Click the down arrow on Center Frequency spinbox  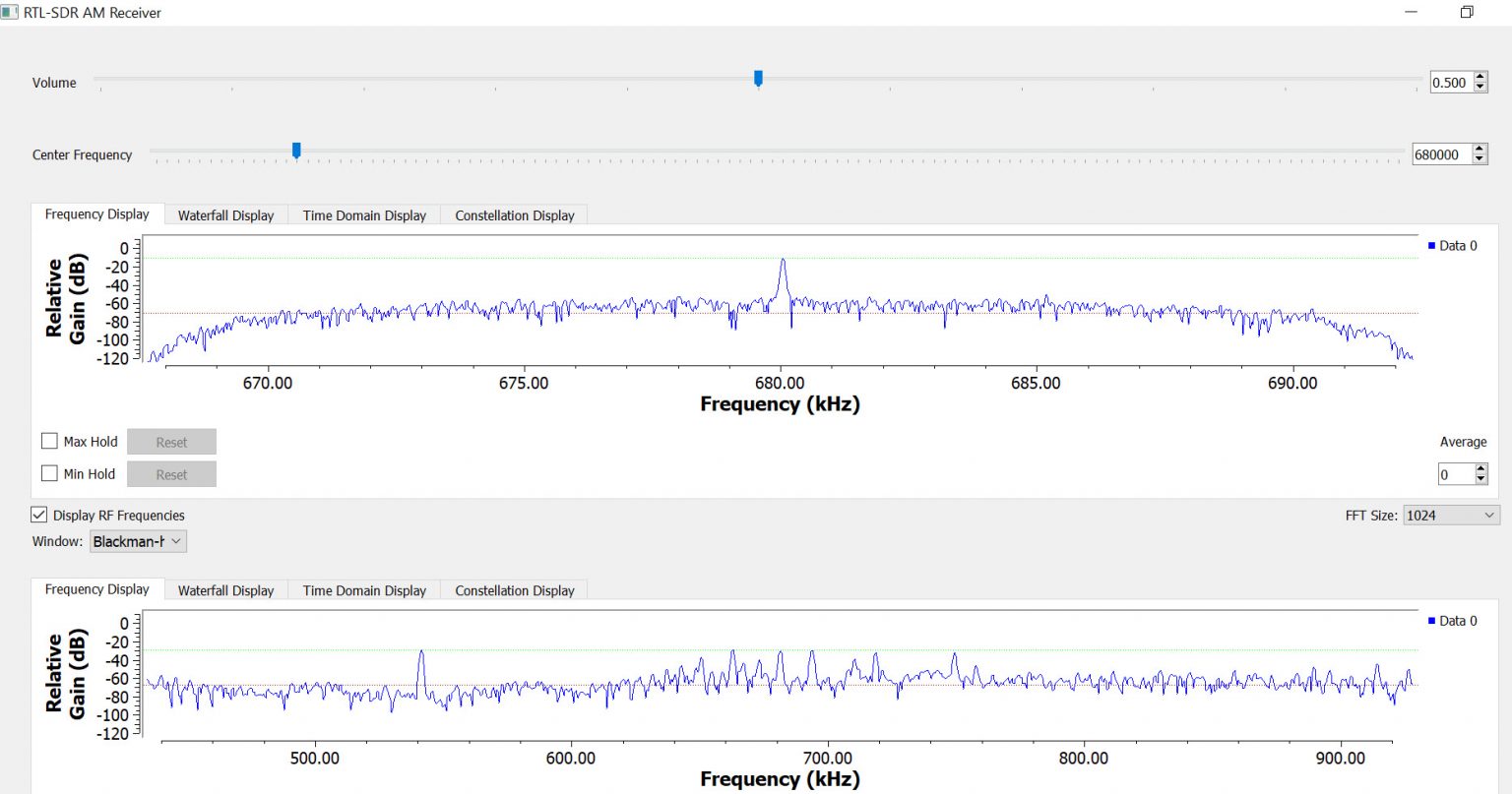pyautogui.click(x=1480, y=159)
